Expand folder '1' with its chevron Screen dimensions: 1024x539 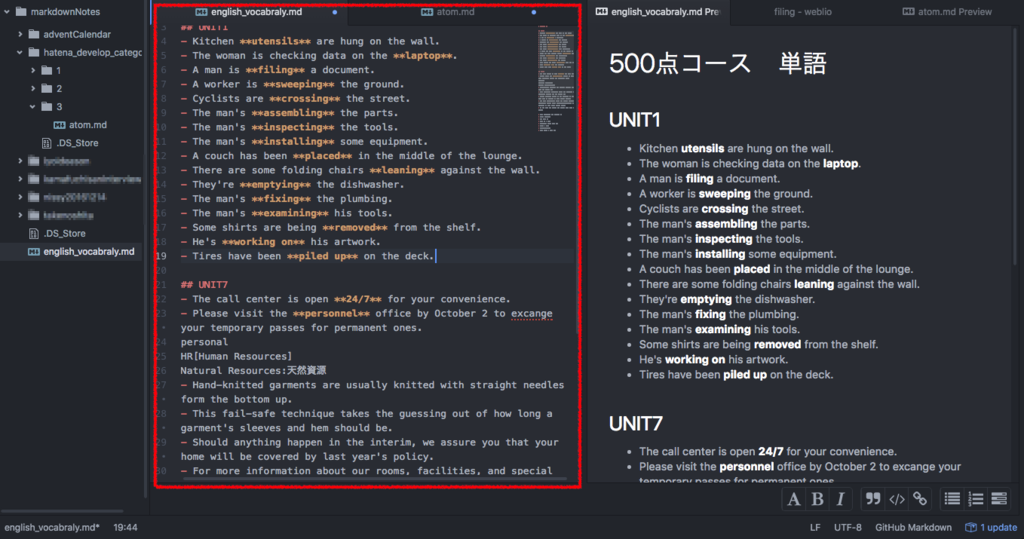(x=33, y=70)
